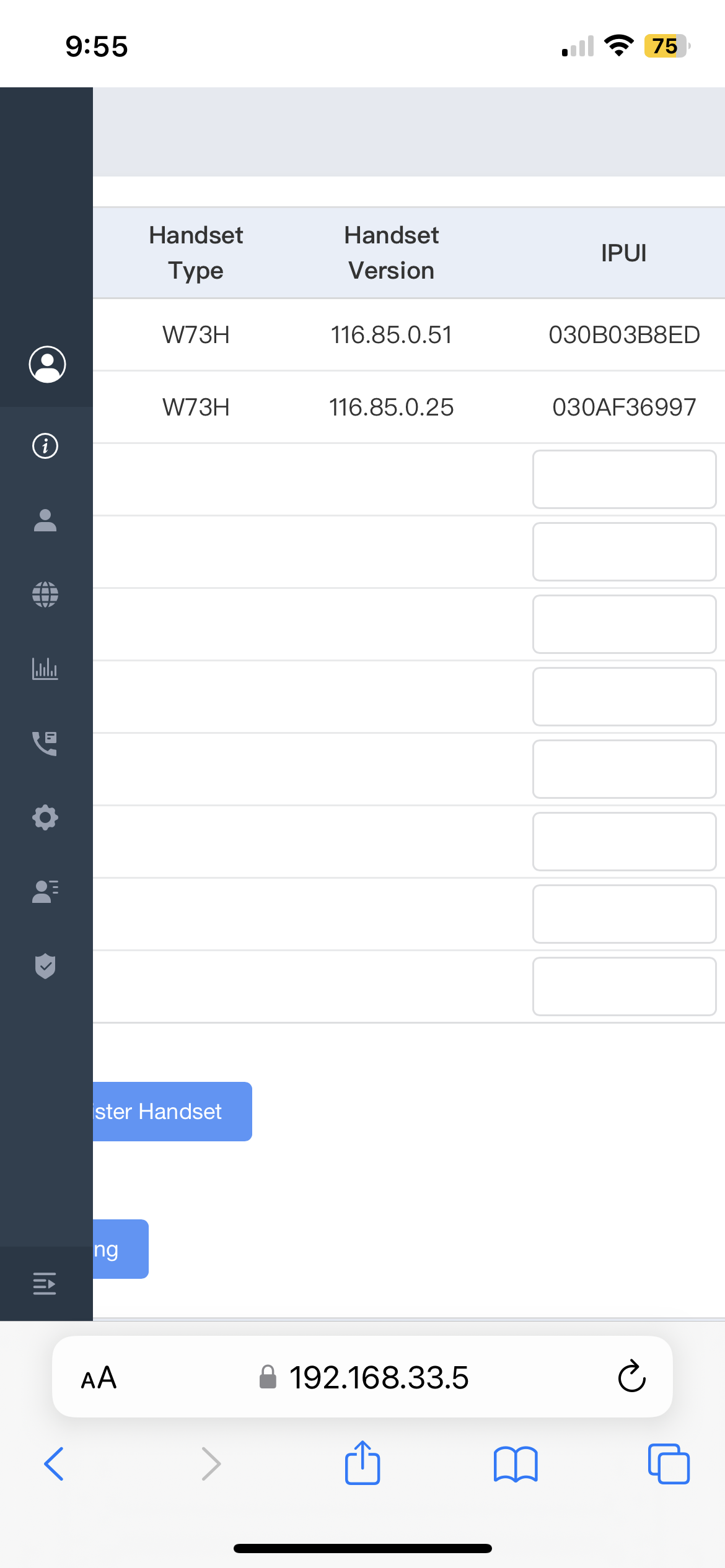Select the Security shield icon
The width and height of the screenshot is (725, 1568).
[45, 966]
